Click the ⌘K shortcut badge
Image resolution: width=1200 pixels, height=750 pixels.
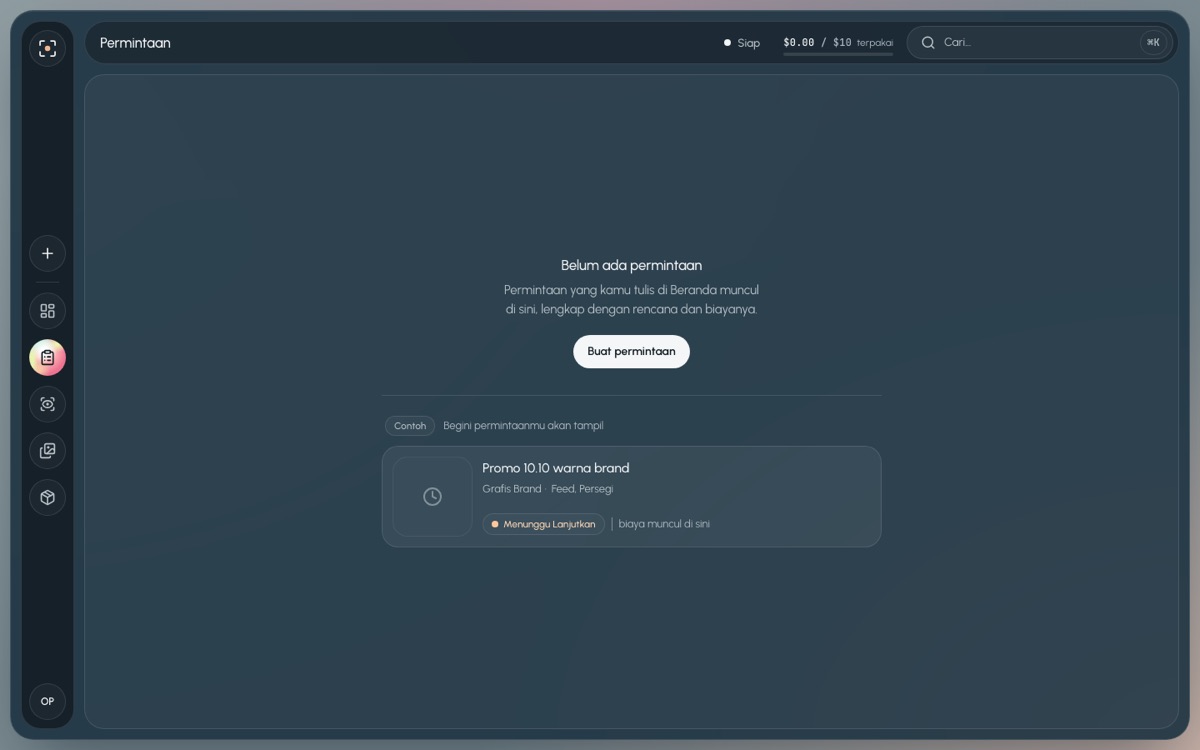point(1153,43)
